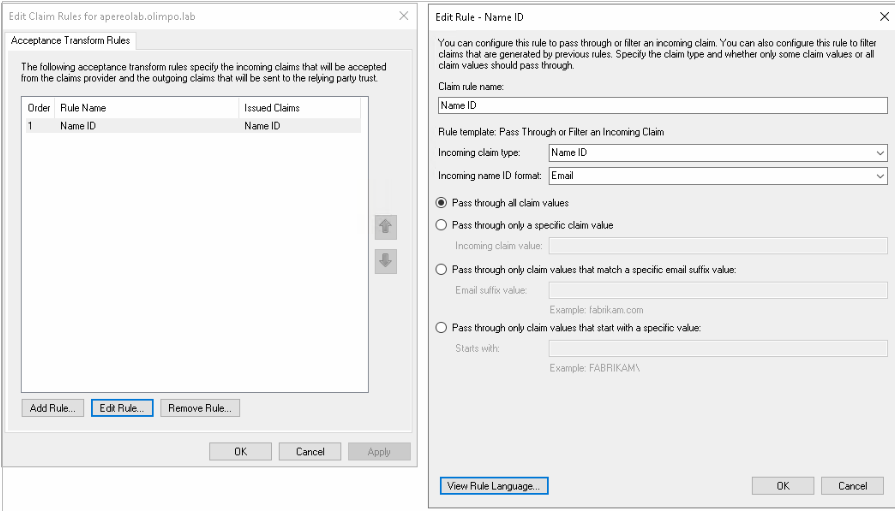Viewport: 895px width, 511px height.
Task: Select pass through values starting with specific value
Action: pos(442,327)
